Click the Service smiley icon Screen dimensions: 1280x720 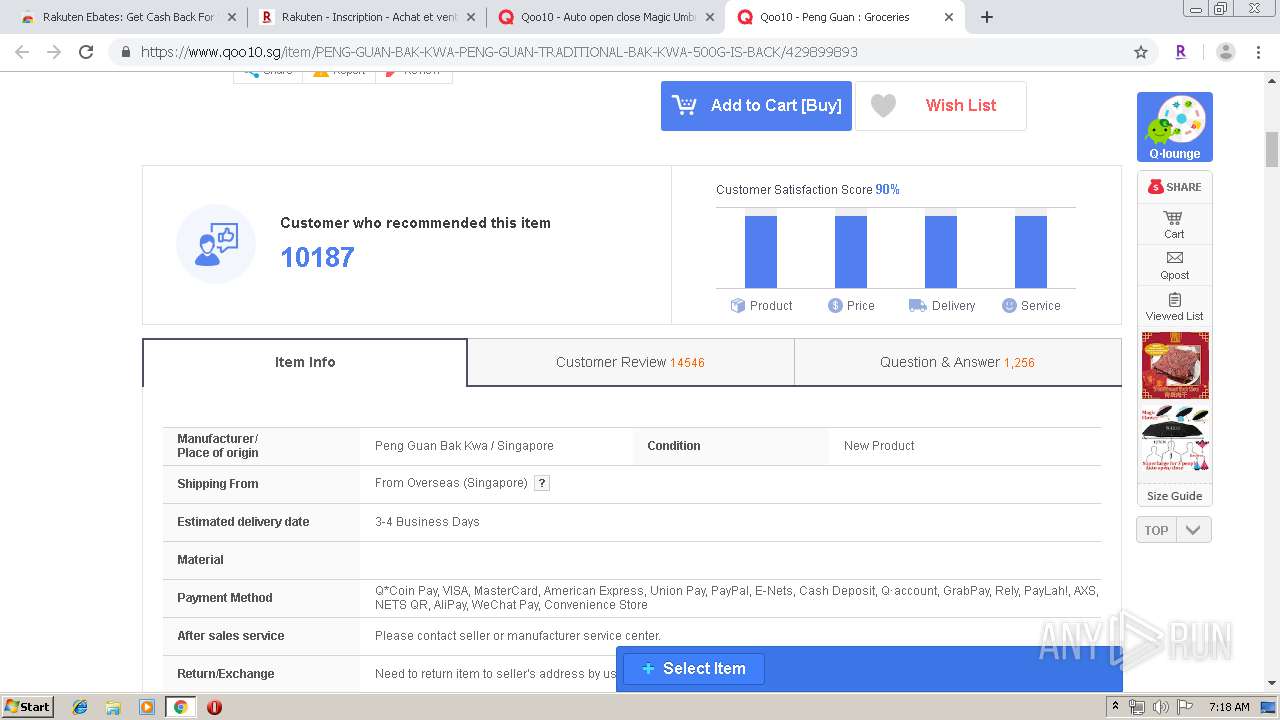coord(1009,306)
